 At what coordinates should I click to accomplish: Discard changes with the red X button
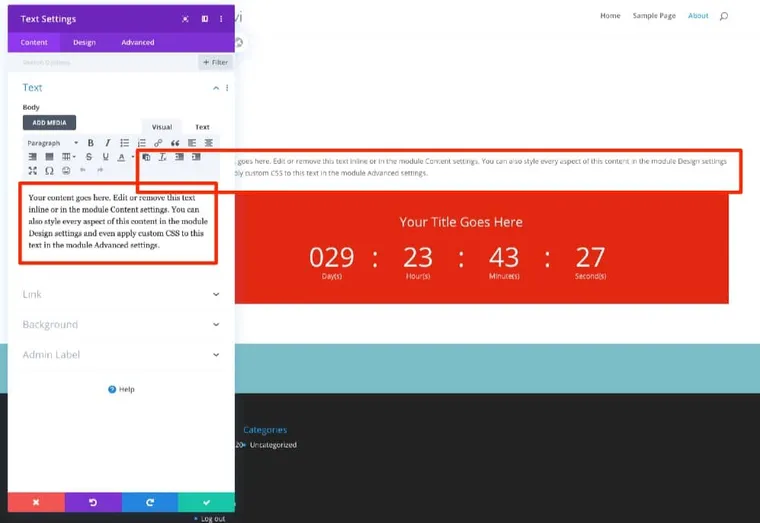tap(36, 502)
